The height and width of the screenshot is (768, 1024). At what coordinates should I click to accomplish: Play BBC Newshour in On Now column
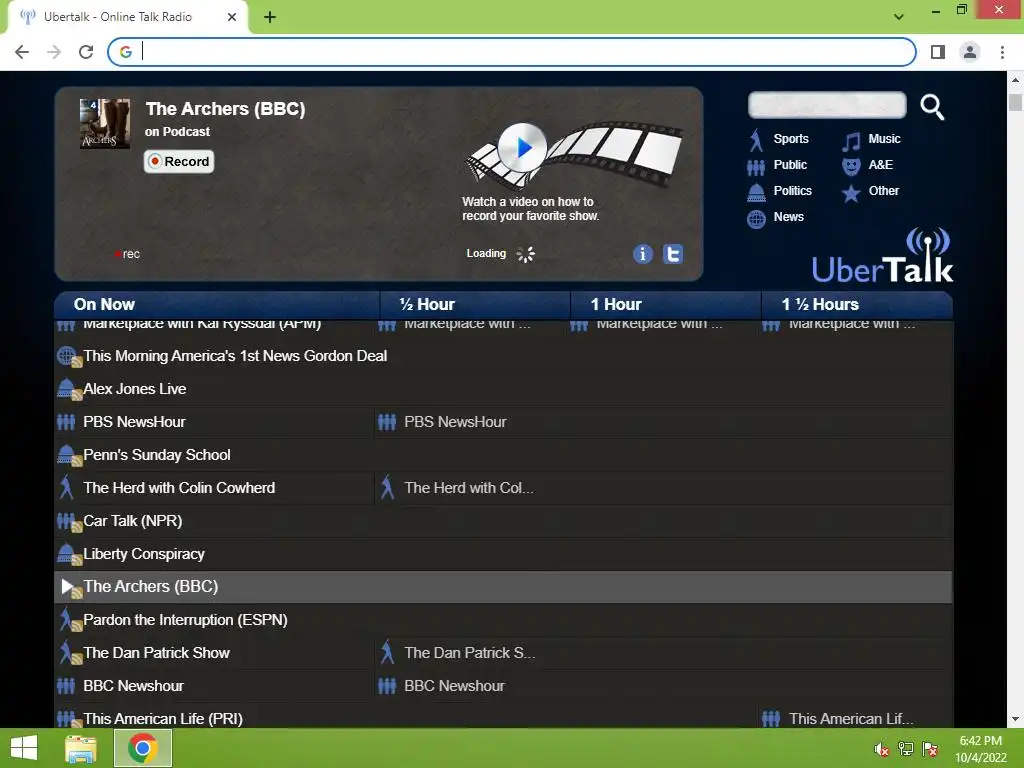click(133, 686)
